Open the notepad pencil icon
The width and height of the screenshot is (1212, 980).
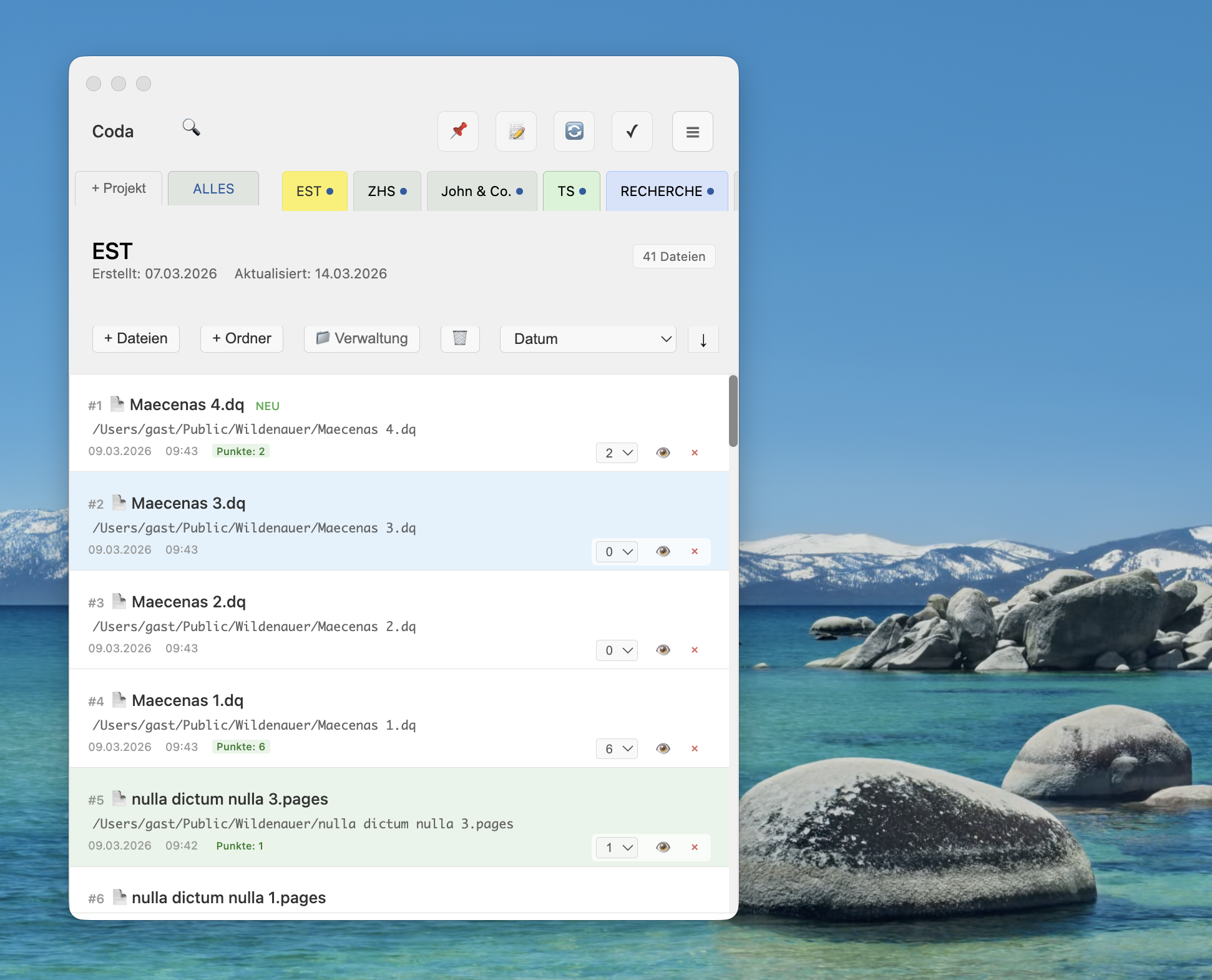[x=516, y=131]
